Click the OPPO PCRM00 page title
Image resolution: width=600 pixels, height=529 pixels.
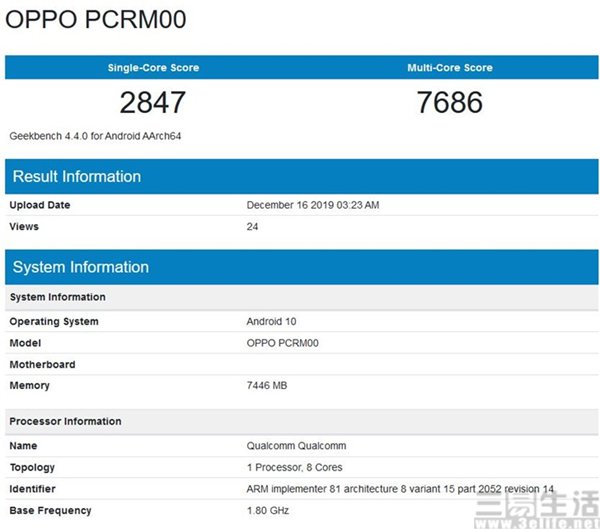pos(97,20)
